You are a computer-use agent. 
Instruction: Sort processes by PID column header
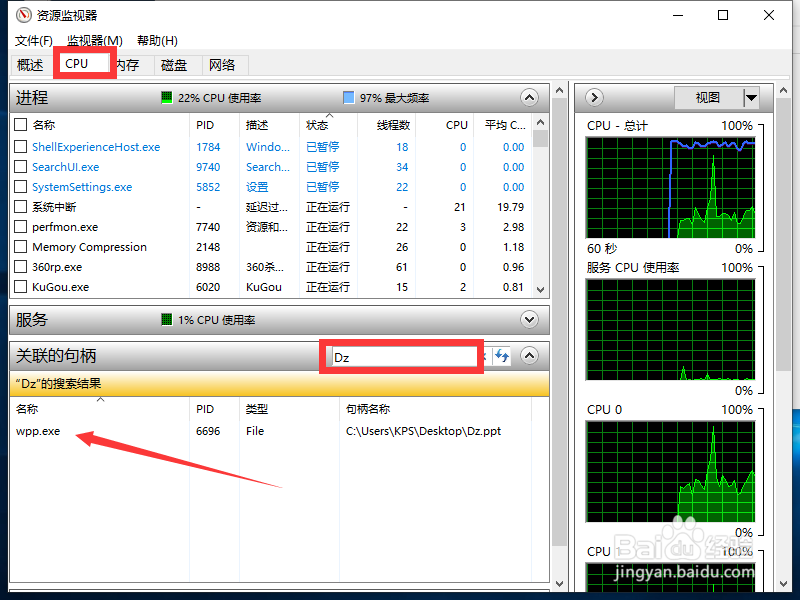point(214,125)
